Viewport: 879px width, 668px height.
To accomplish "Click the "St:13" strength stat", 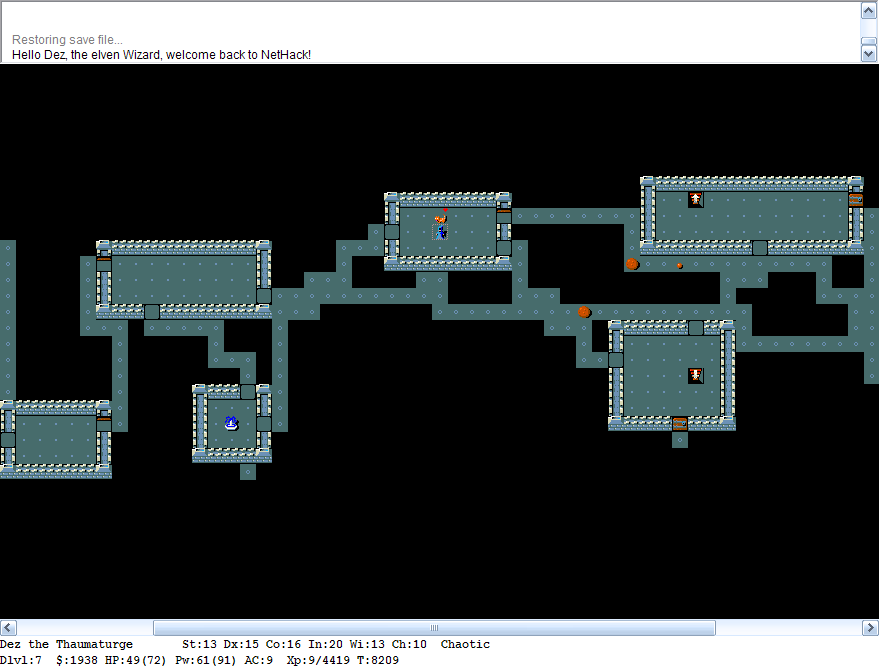I will tap(199, 644).
